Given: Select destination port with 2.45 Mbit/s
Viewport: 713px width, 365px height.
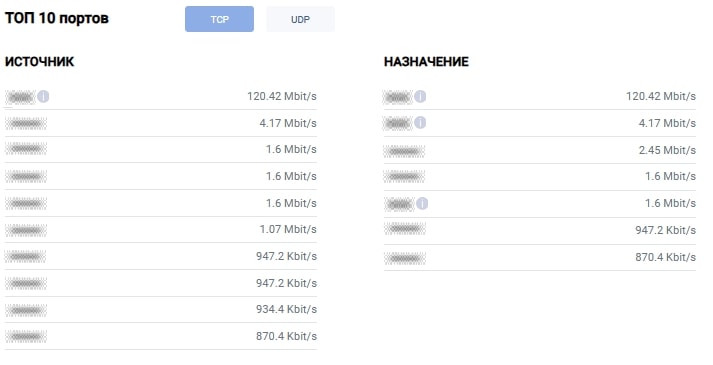Looking at the screenshot, I should 404,151.
